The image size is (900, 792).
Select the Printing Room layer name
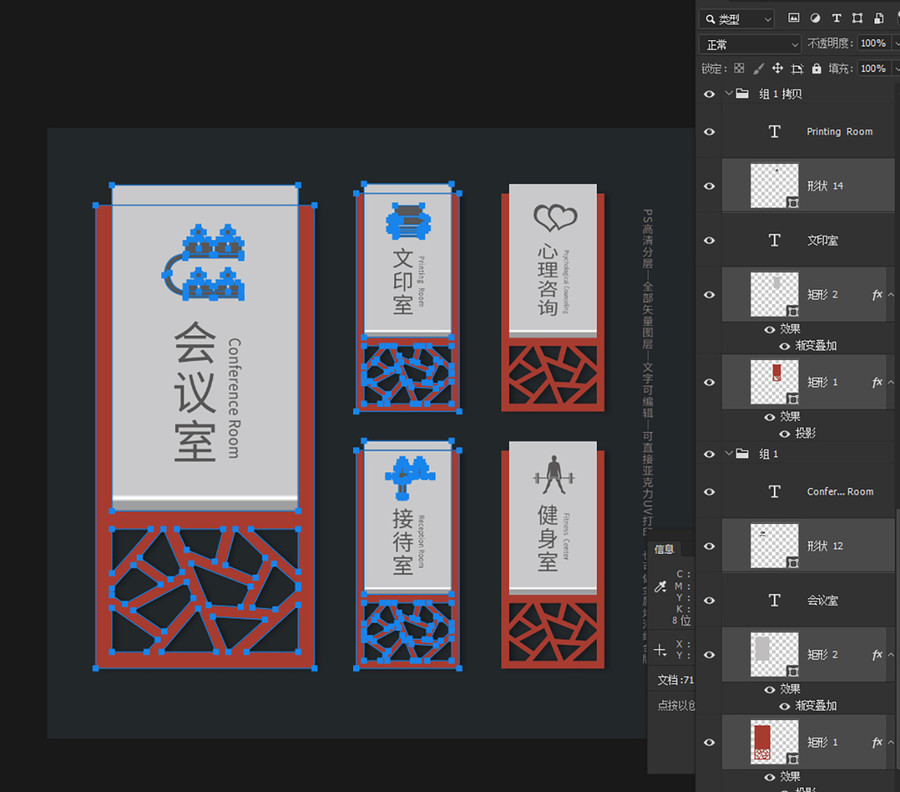click(x=840, y=131)
